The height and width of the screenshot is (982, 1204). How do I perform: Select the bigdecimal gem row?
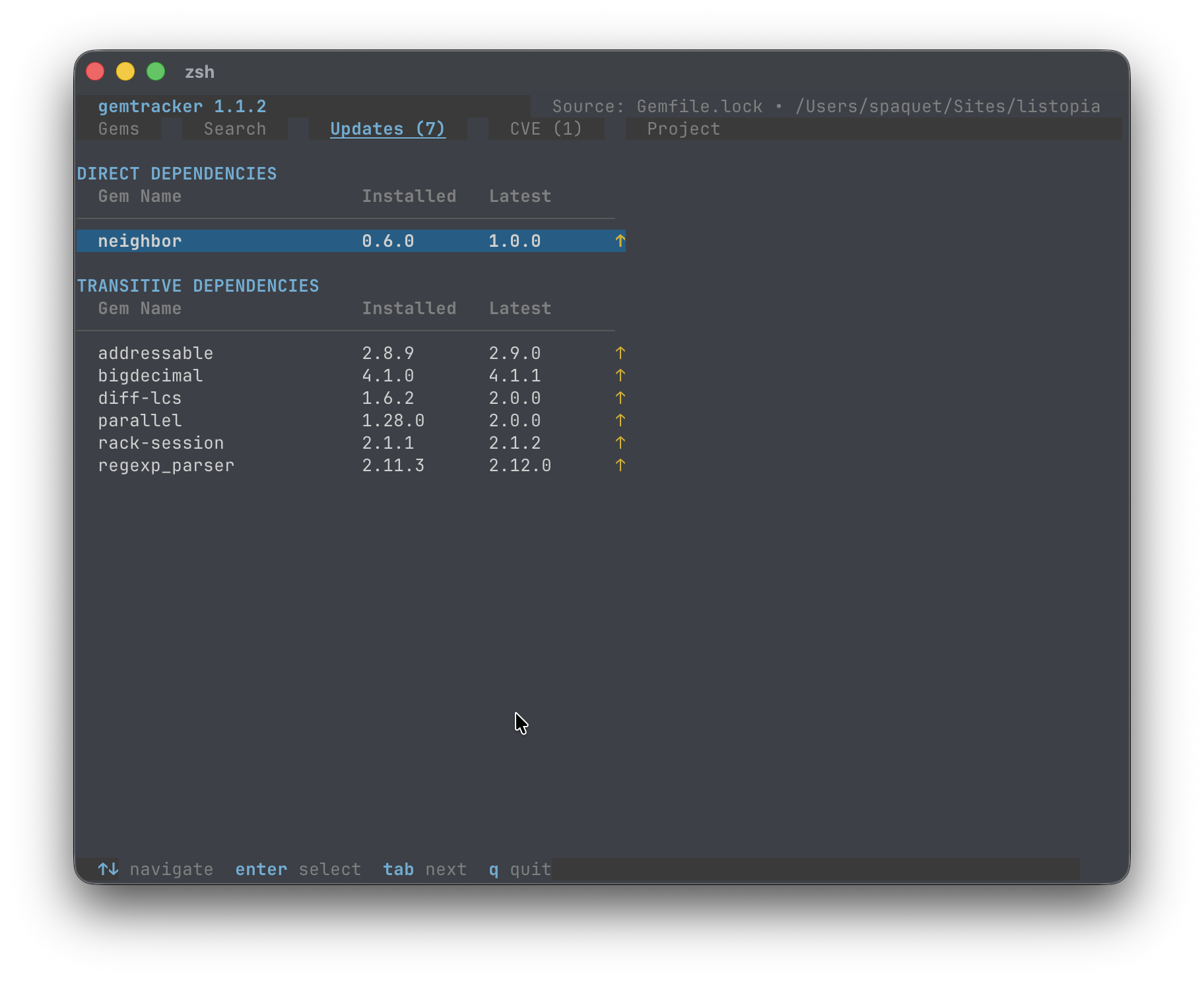[351, 376]
